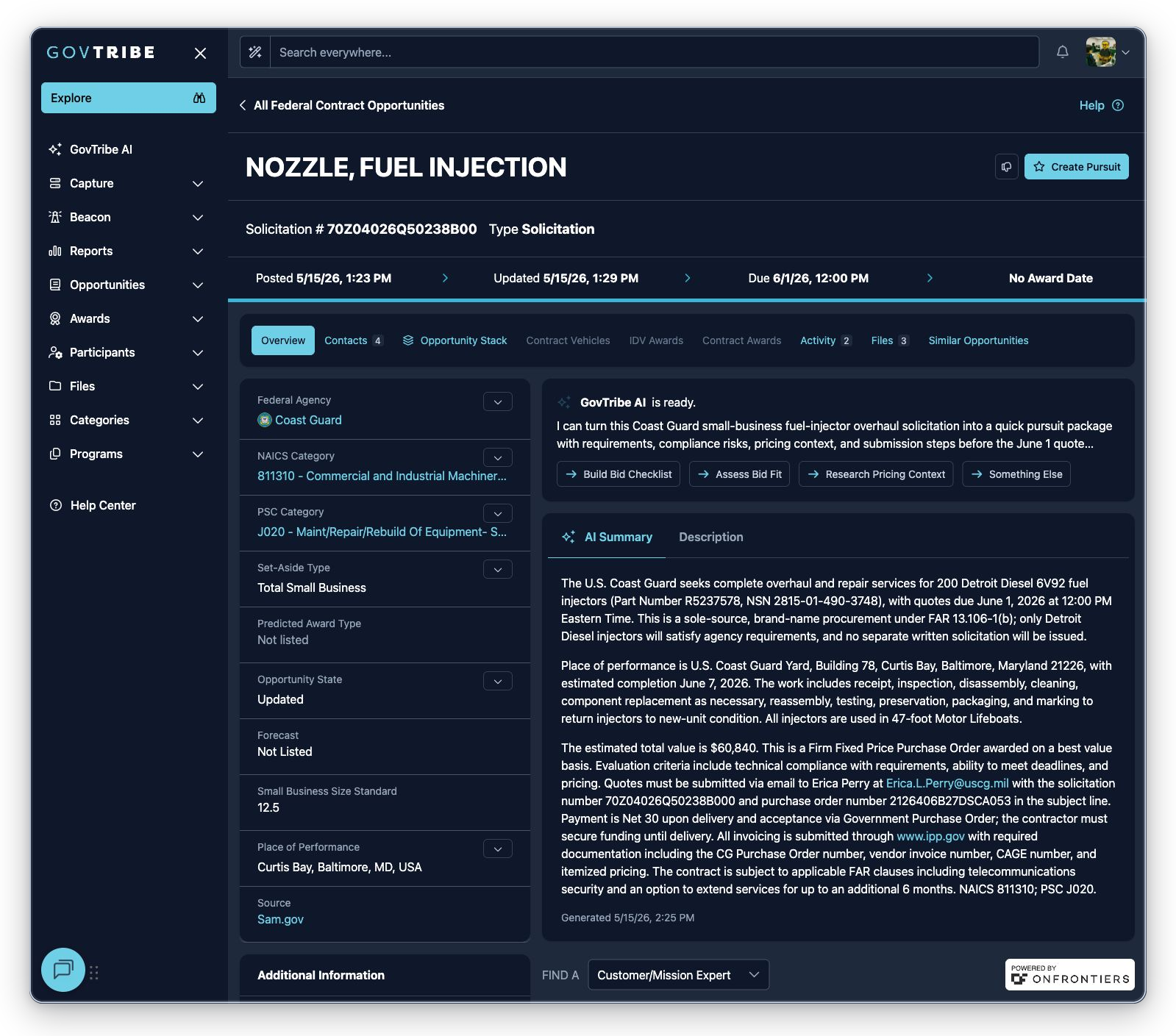Switch to the Description tab
1176x1036 pixels.
711,537
